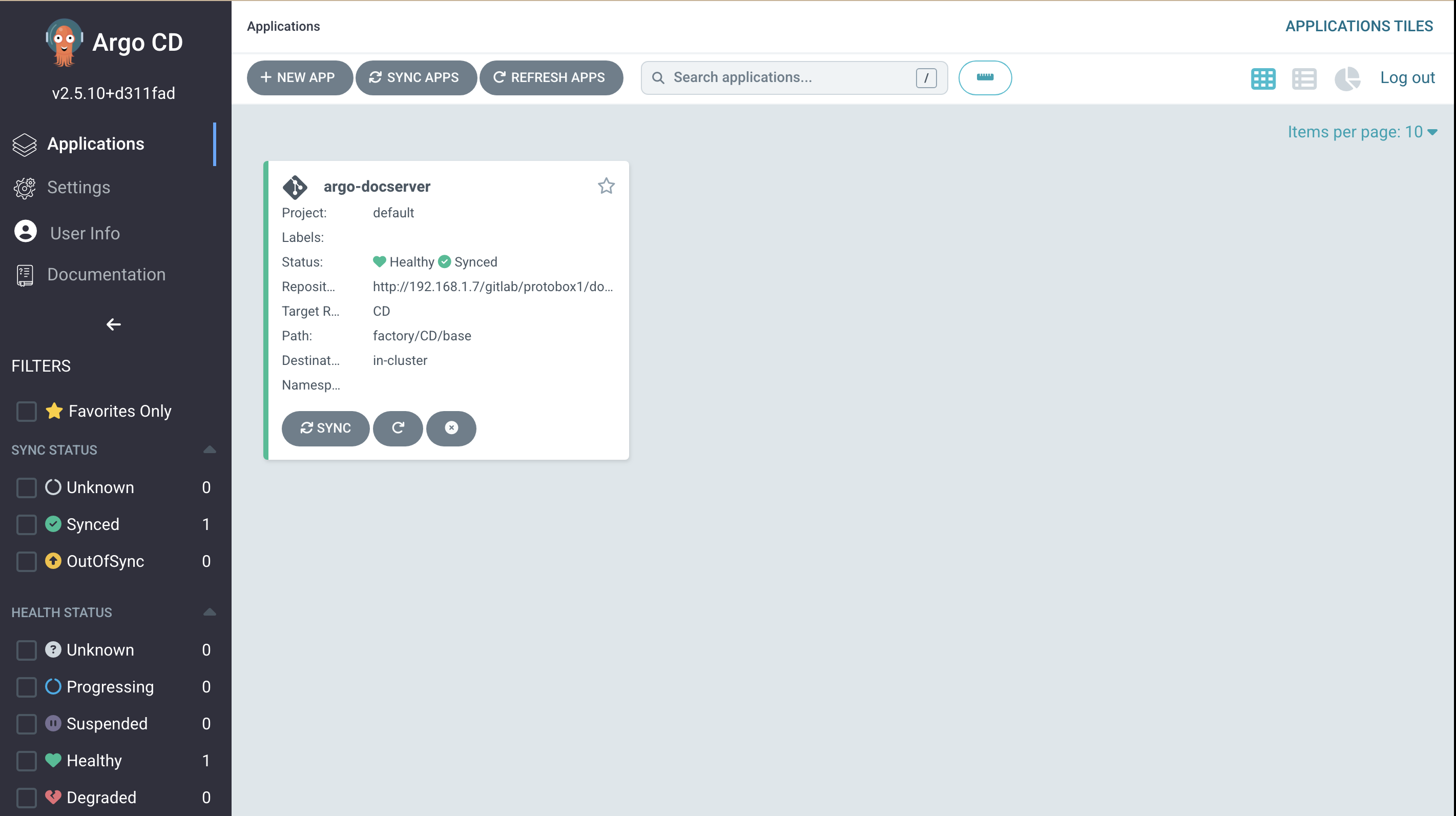This screenshot has height=816, width=1456.
Task: Switch to the list view icon
Action: 1304,78
